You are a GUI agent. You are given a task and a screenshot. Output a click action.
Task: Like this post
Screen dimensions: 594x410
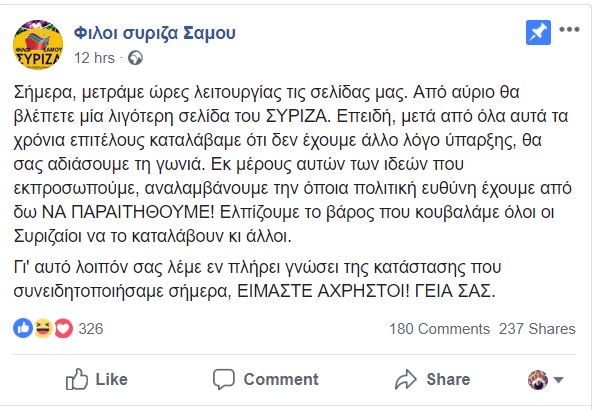click(97, 379)
